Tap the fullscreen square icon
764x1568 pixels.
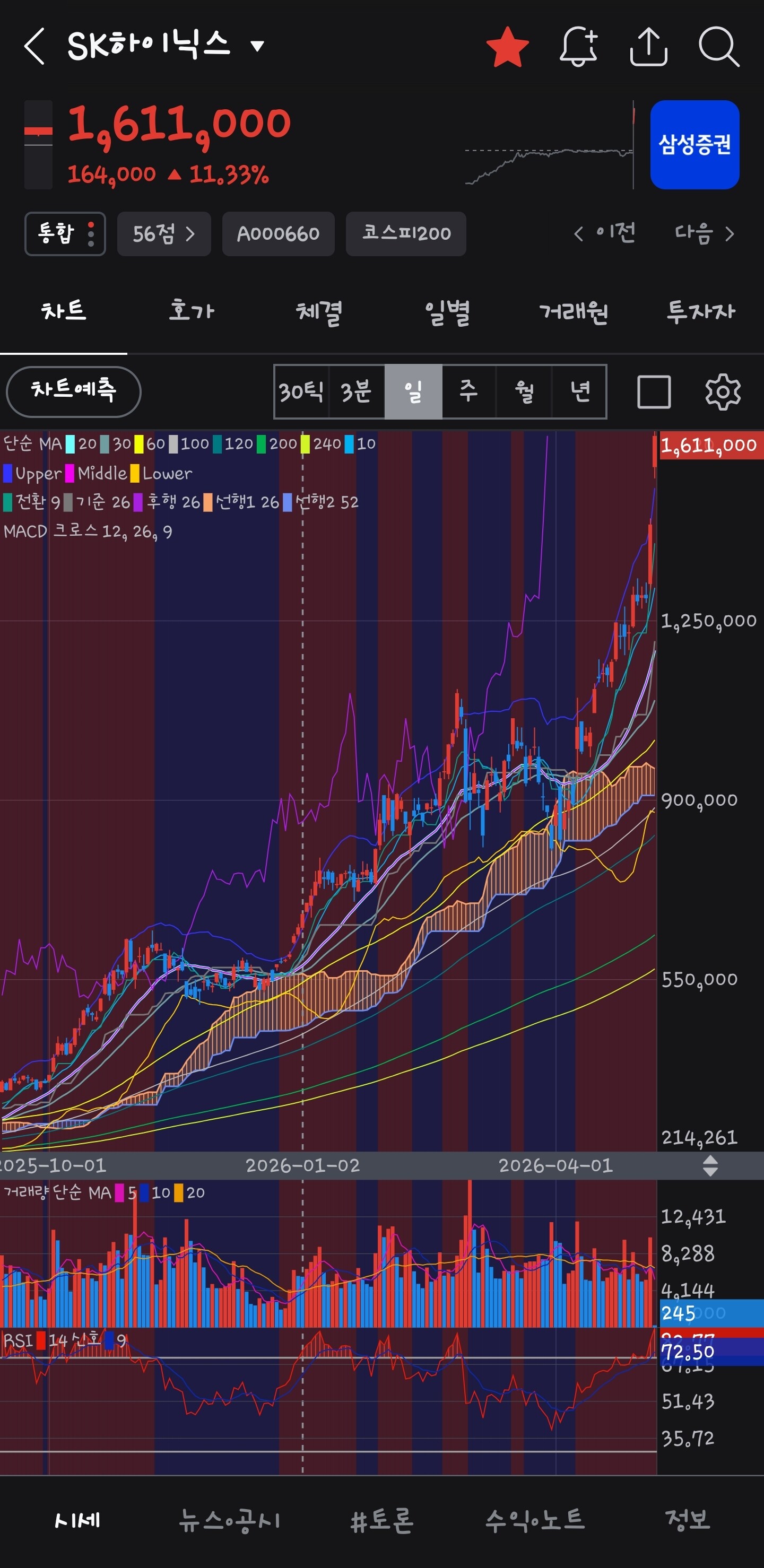tap(654, 391)
